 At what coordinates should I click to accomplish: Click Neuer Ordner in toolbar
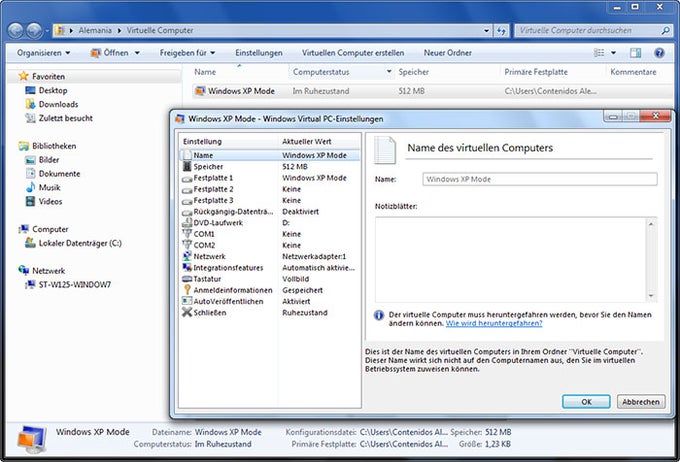pos(448,53)
